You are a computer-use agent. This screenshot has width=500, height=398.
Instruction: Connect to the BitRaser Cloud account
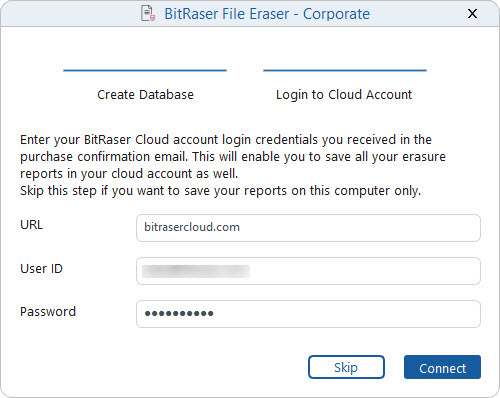click(442, 367)
